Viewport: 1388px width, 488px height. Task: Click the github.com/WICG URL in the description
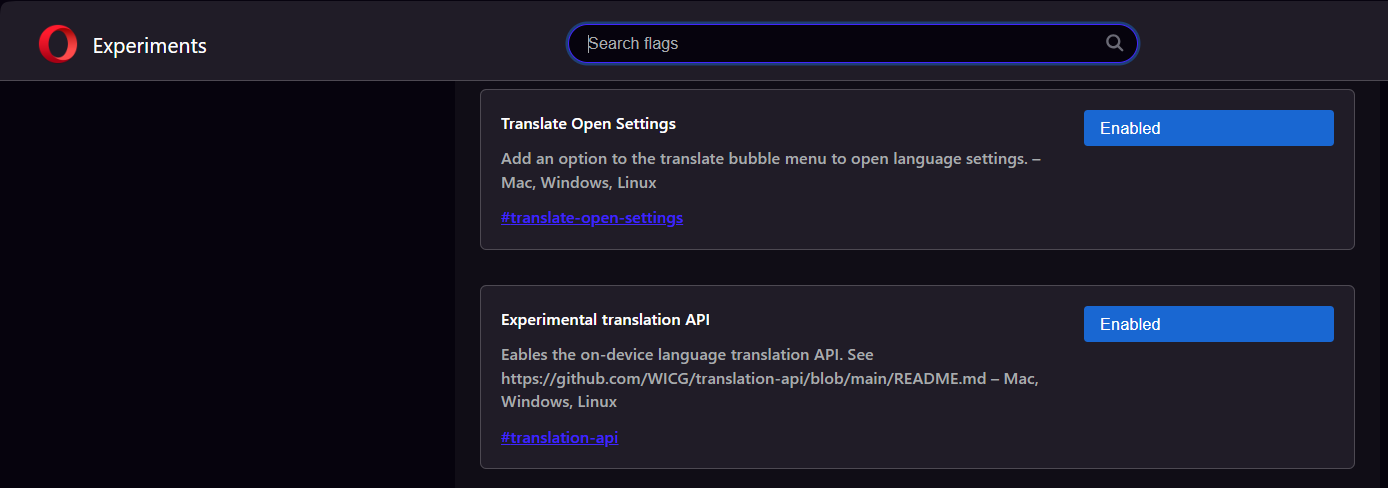[745, 378]
